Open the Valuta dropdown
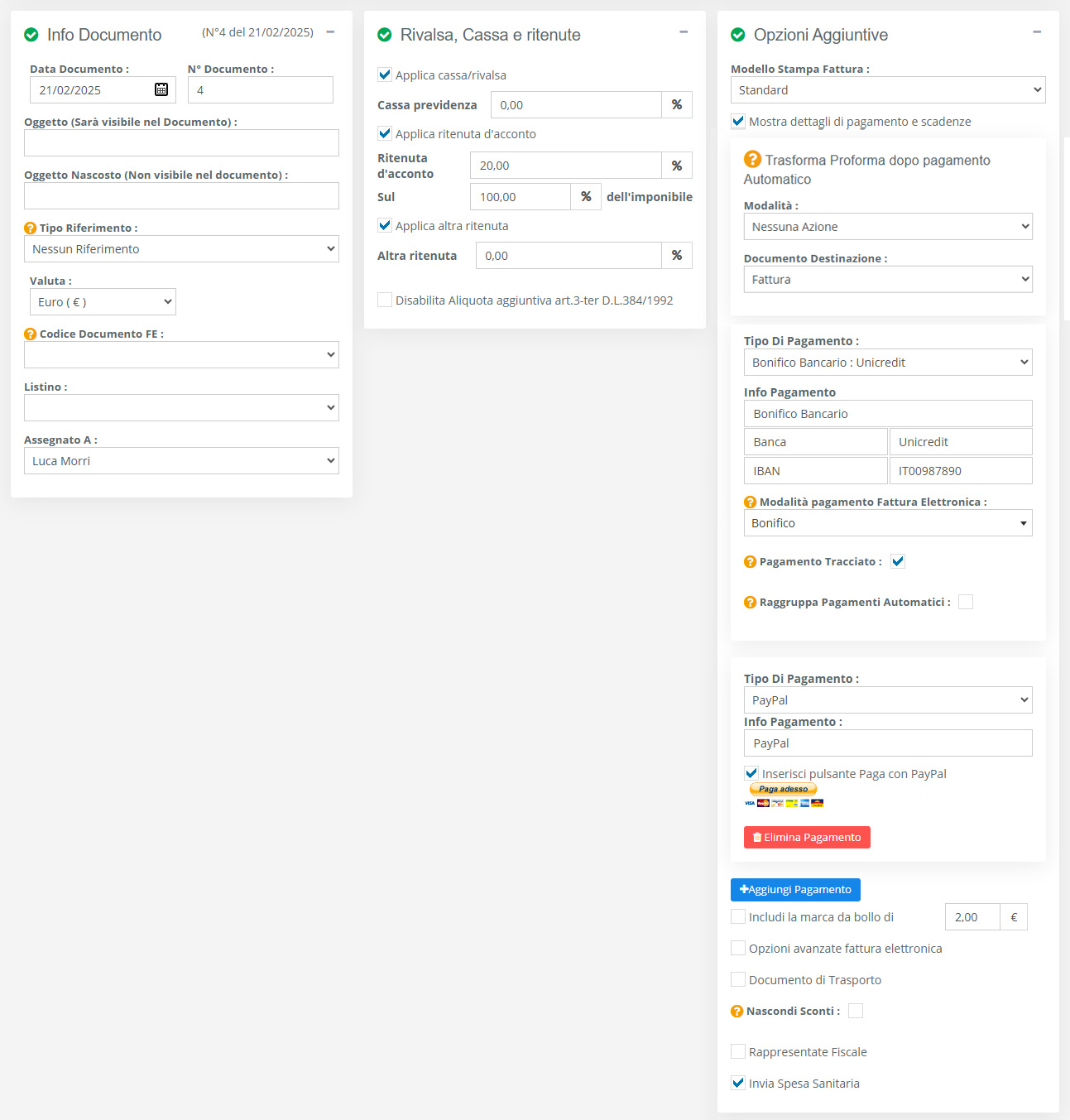Screen dimensions: 1070x1120 (x=103, y=302)
